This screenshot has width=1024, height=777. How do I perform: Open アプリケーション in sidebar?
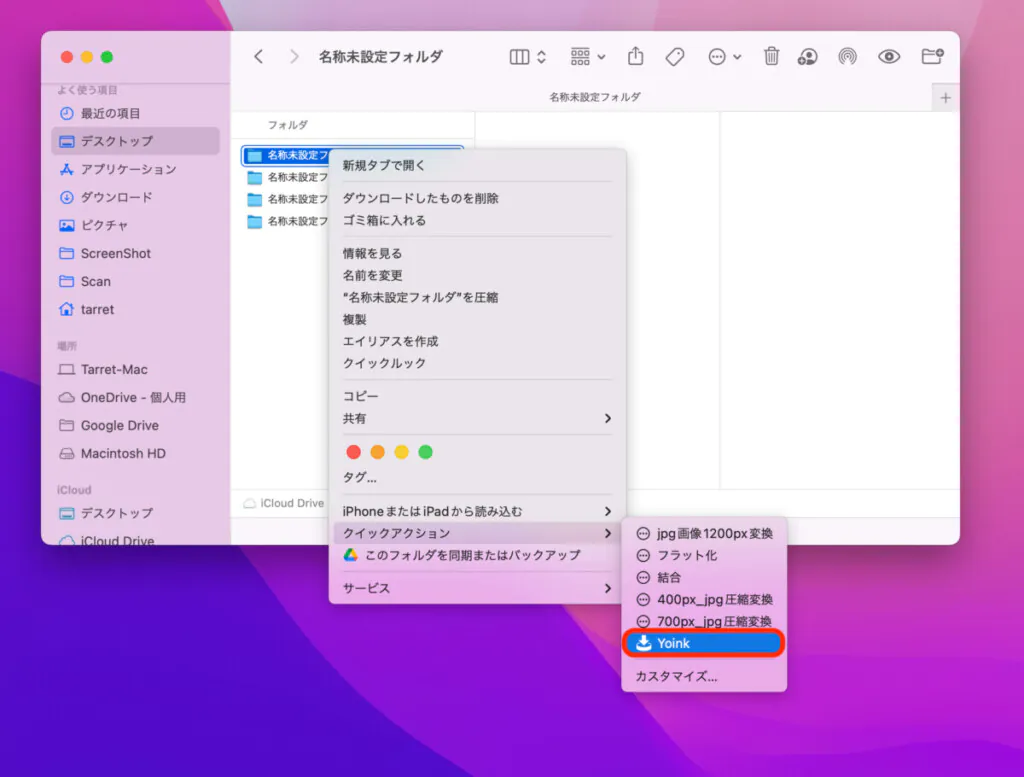point(135,169)
